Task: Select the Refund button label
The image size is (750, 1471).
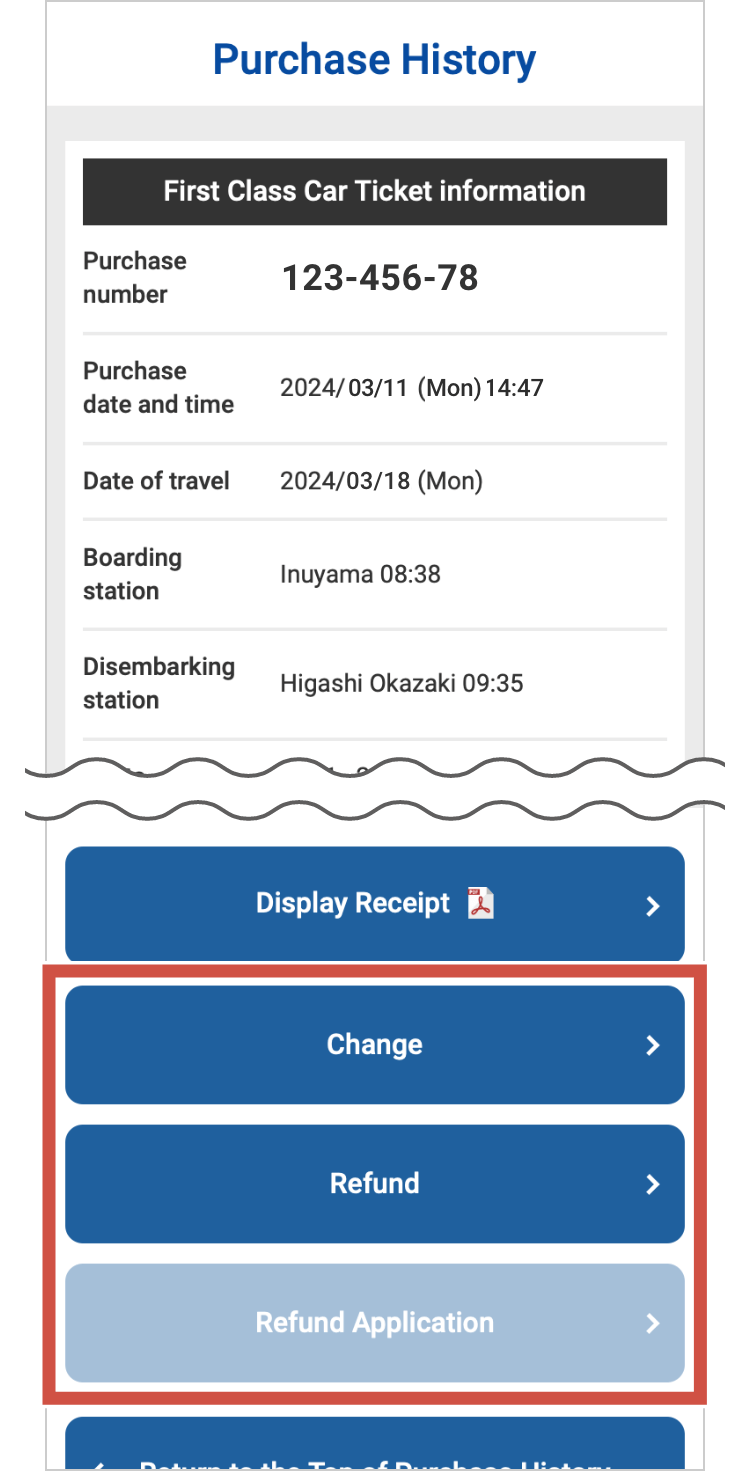Action: click(x=374, y=1184)
